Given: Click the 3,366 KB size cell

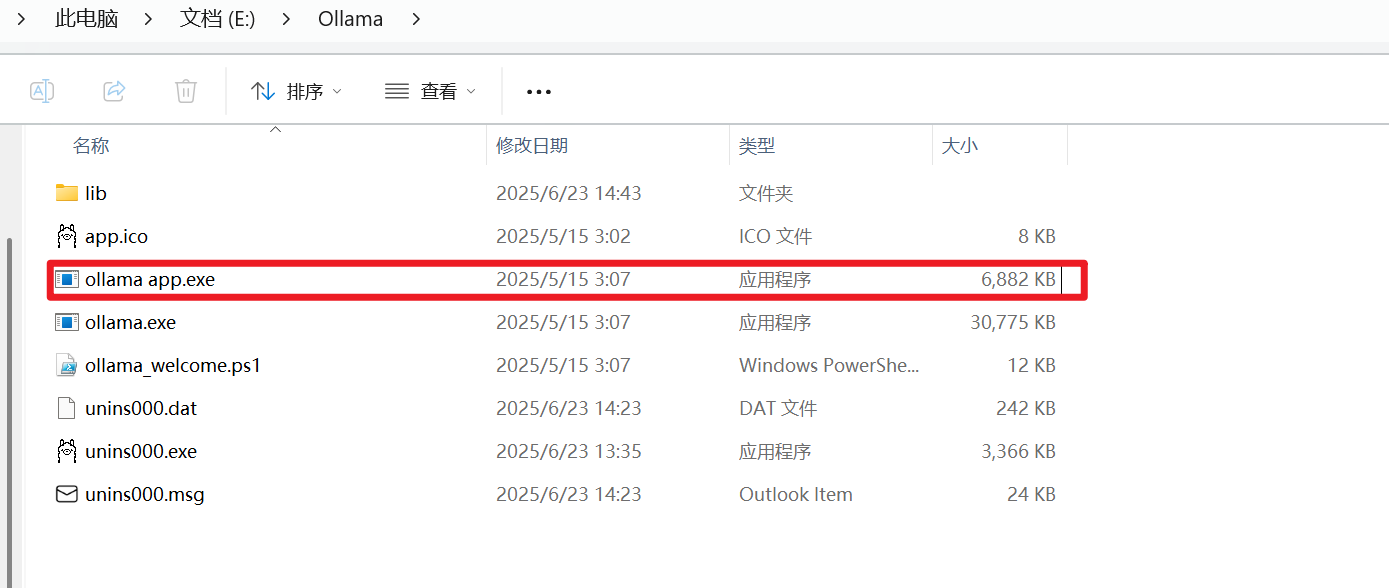Looking at the screenshot, I should 1018,452.
